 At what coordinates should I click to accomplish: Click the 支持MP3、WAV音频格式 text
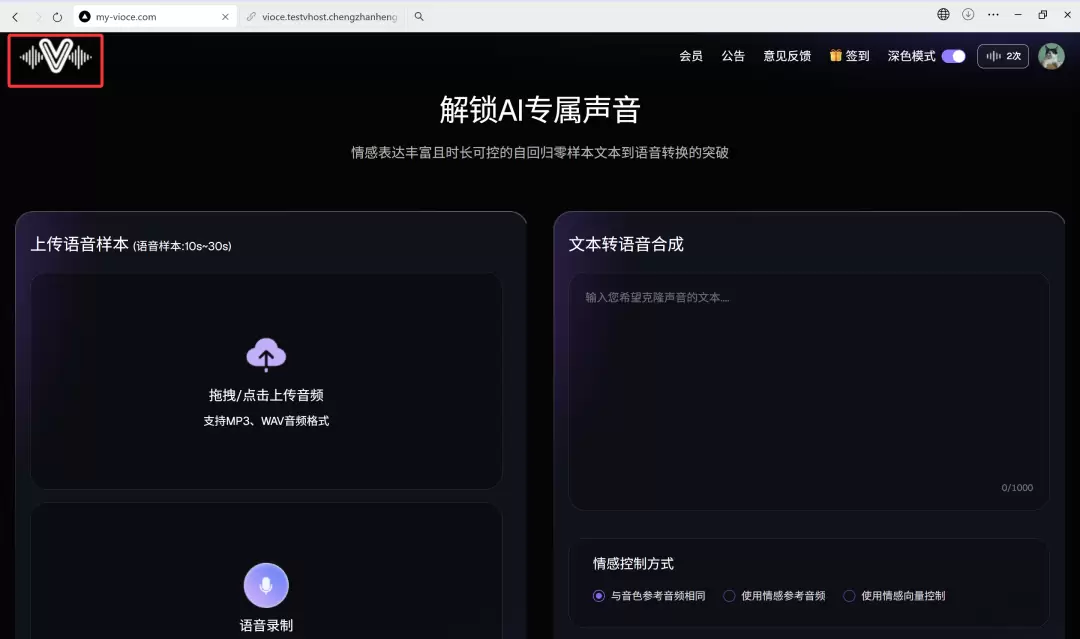pyautogui.click(x=266, y=421)
